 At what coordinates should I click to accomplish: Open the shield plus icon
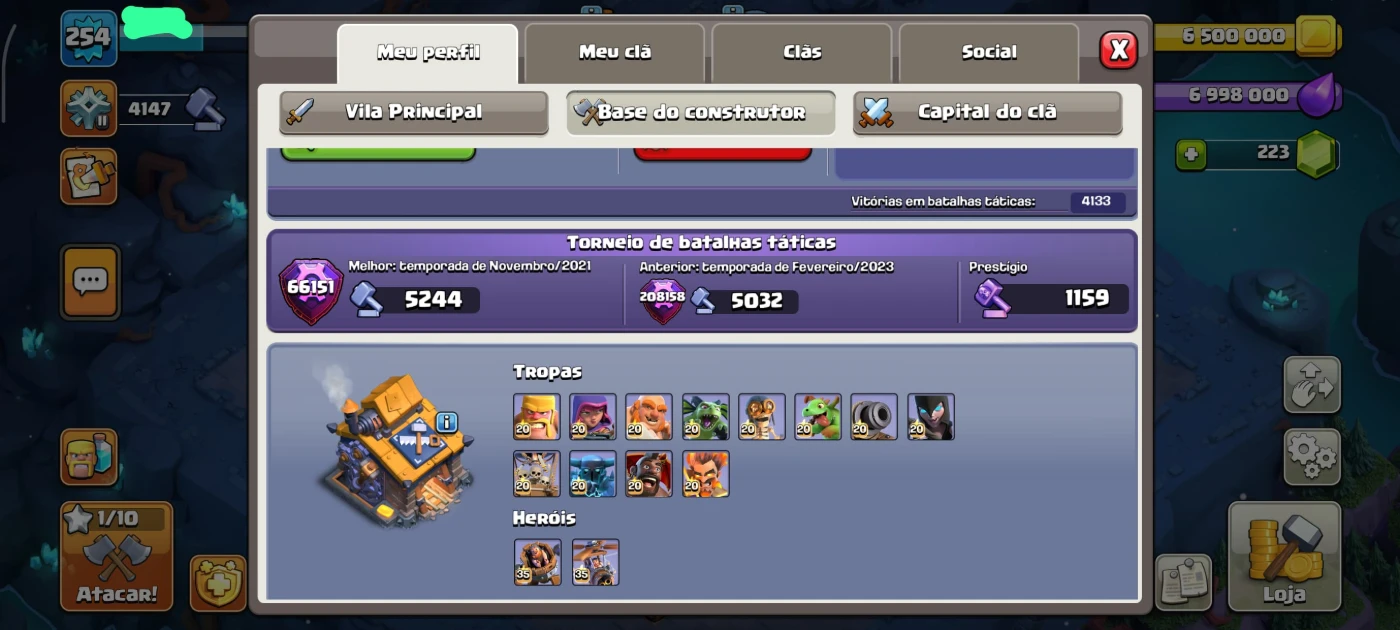[x=218, y=582]
